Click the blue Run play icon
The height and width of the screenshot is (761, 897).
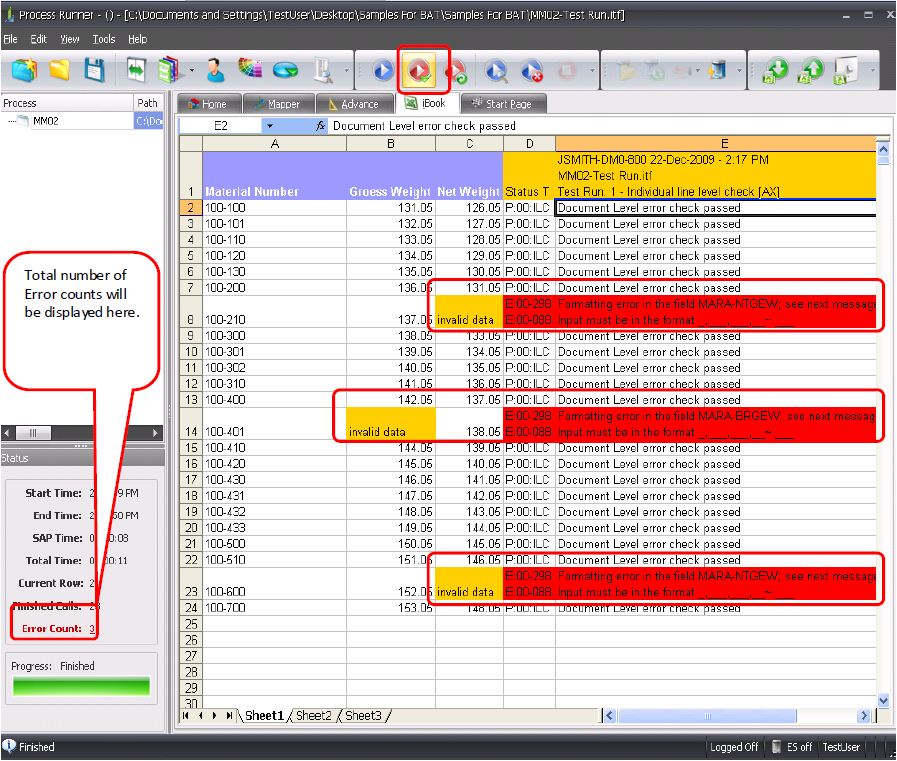(383, 70)
